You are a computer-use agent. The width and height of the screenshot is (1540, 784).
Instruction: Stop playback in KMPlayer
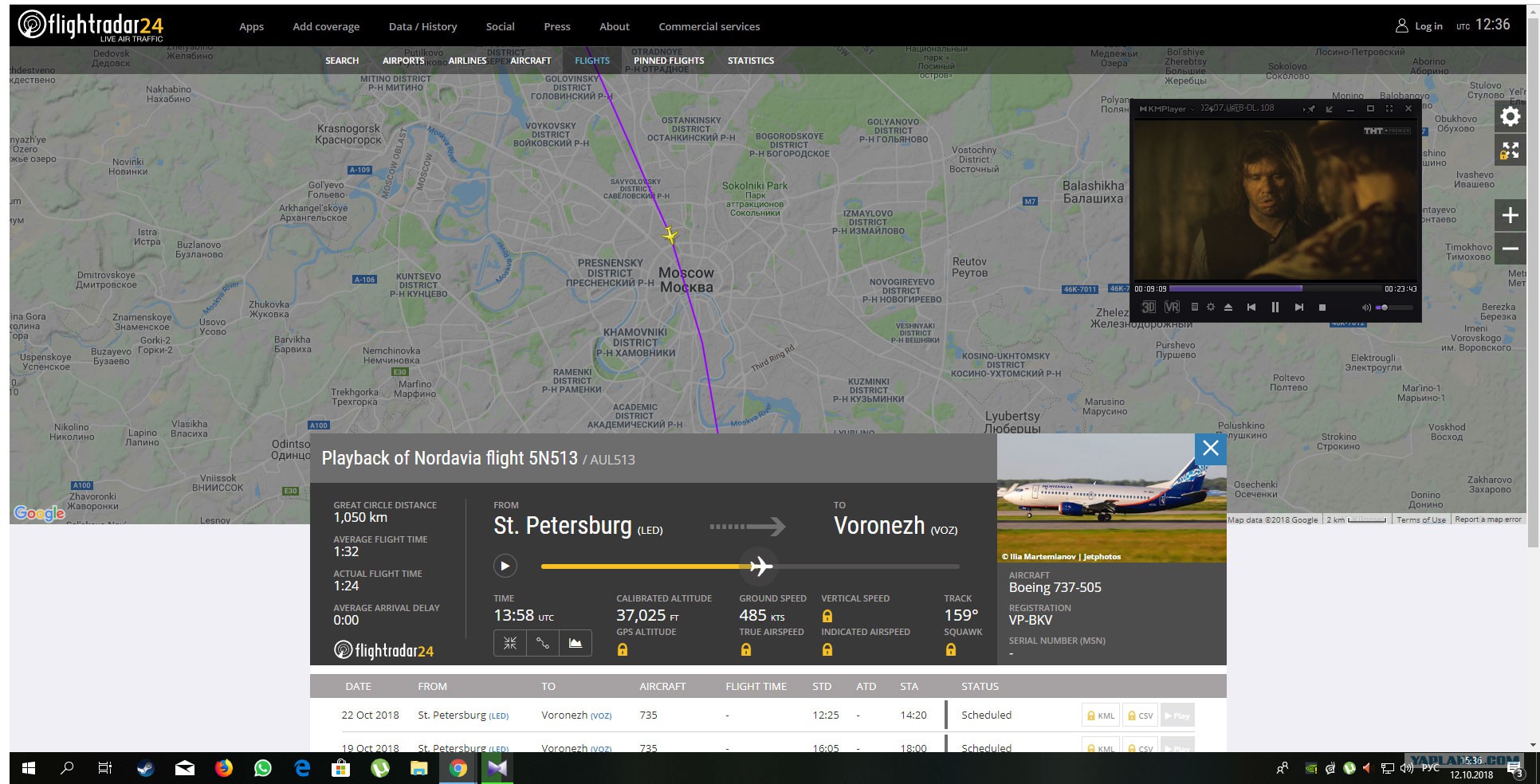[x=1322, y=308]
